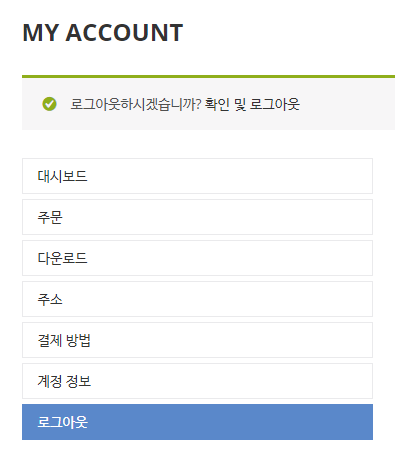Manage addresses via the 주소 tab
Screen dimensions: 395x472
click(x=197, y=299)
